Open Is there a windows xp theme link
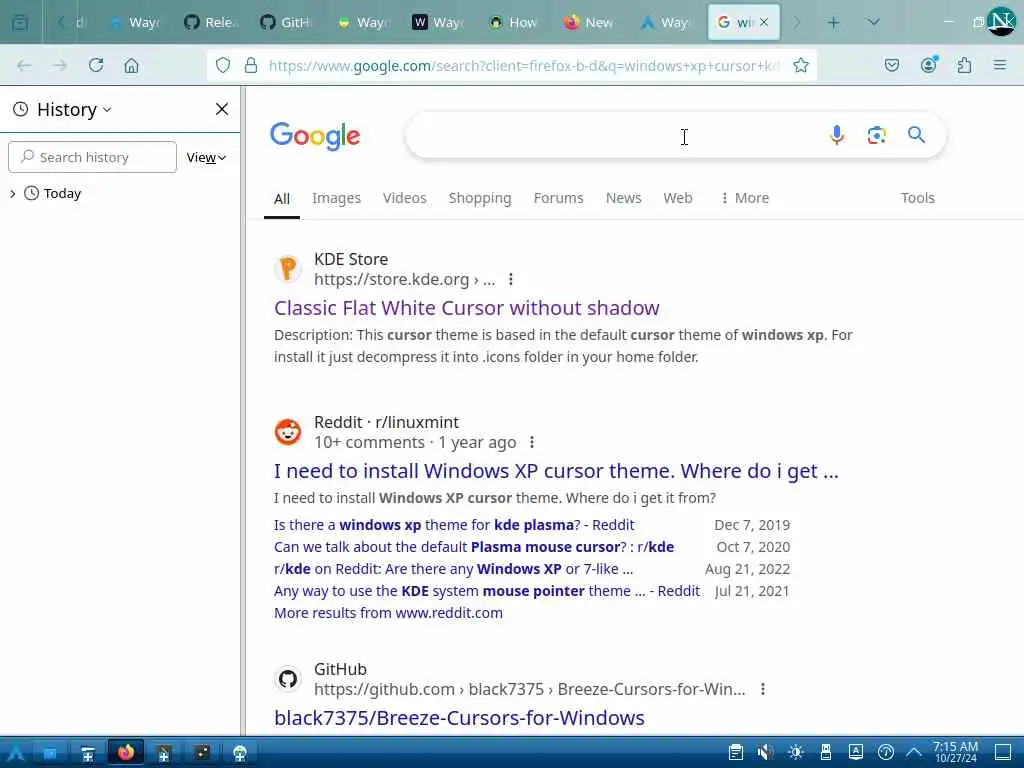The width and height of the screenshot is (1024, 768). tap(454, 525)
